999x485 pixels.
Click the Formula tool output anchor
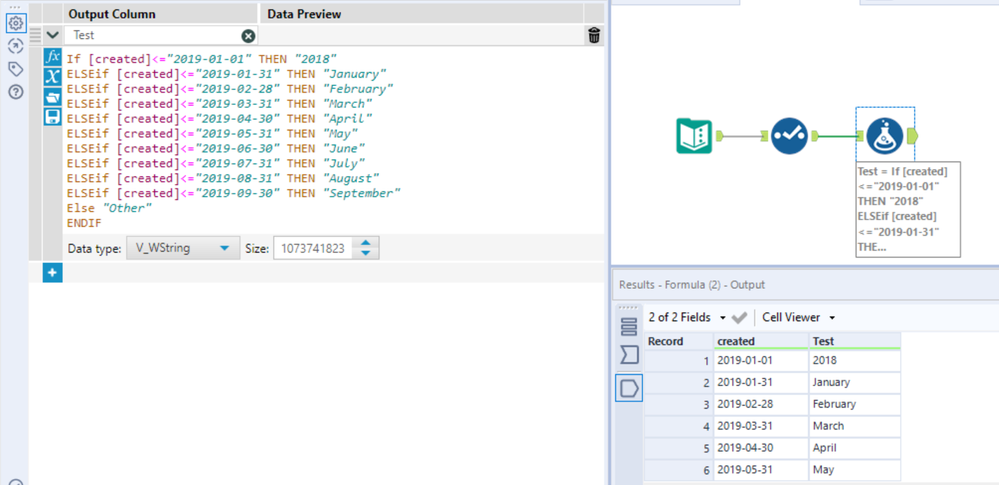click(911, 136)
